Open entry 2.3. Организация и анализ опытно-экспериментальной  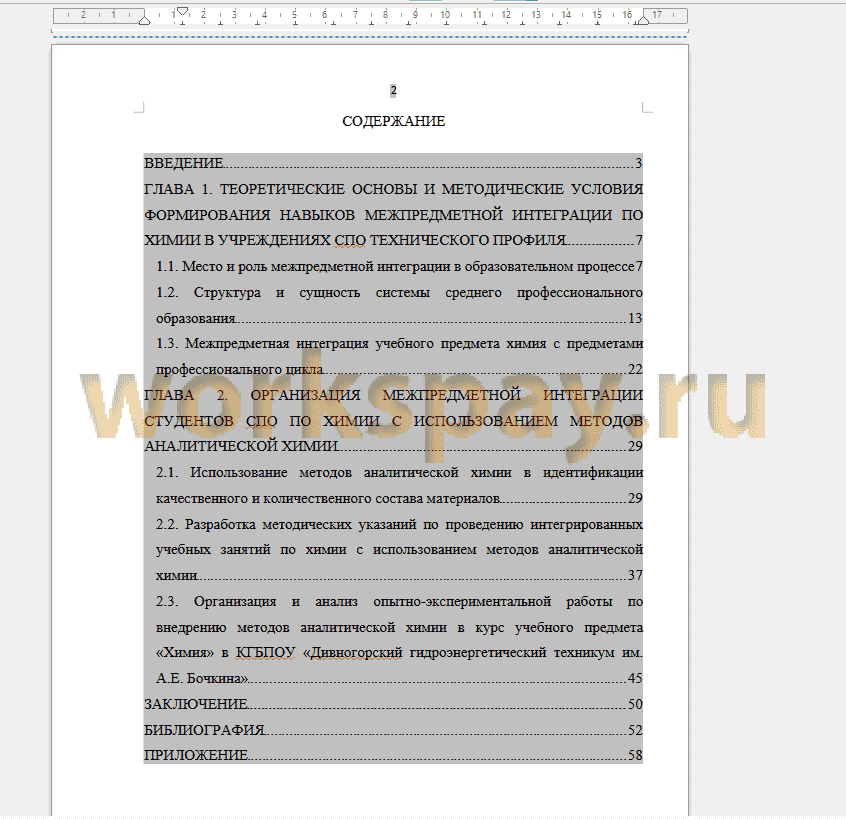pyautogui.click(x=399, y=639)
